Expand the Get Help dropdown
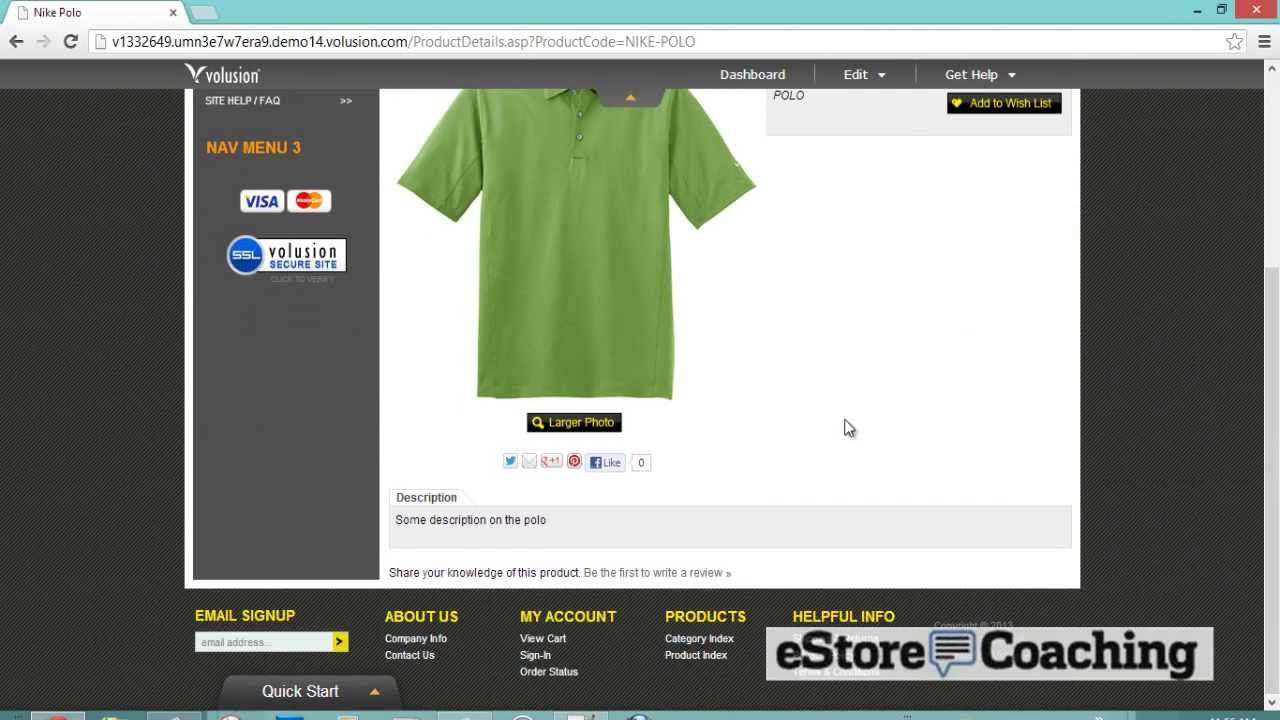Screen dimensions: 1280x720 click(x=980, y=74)
